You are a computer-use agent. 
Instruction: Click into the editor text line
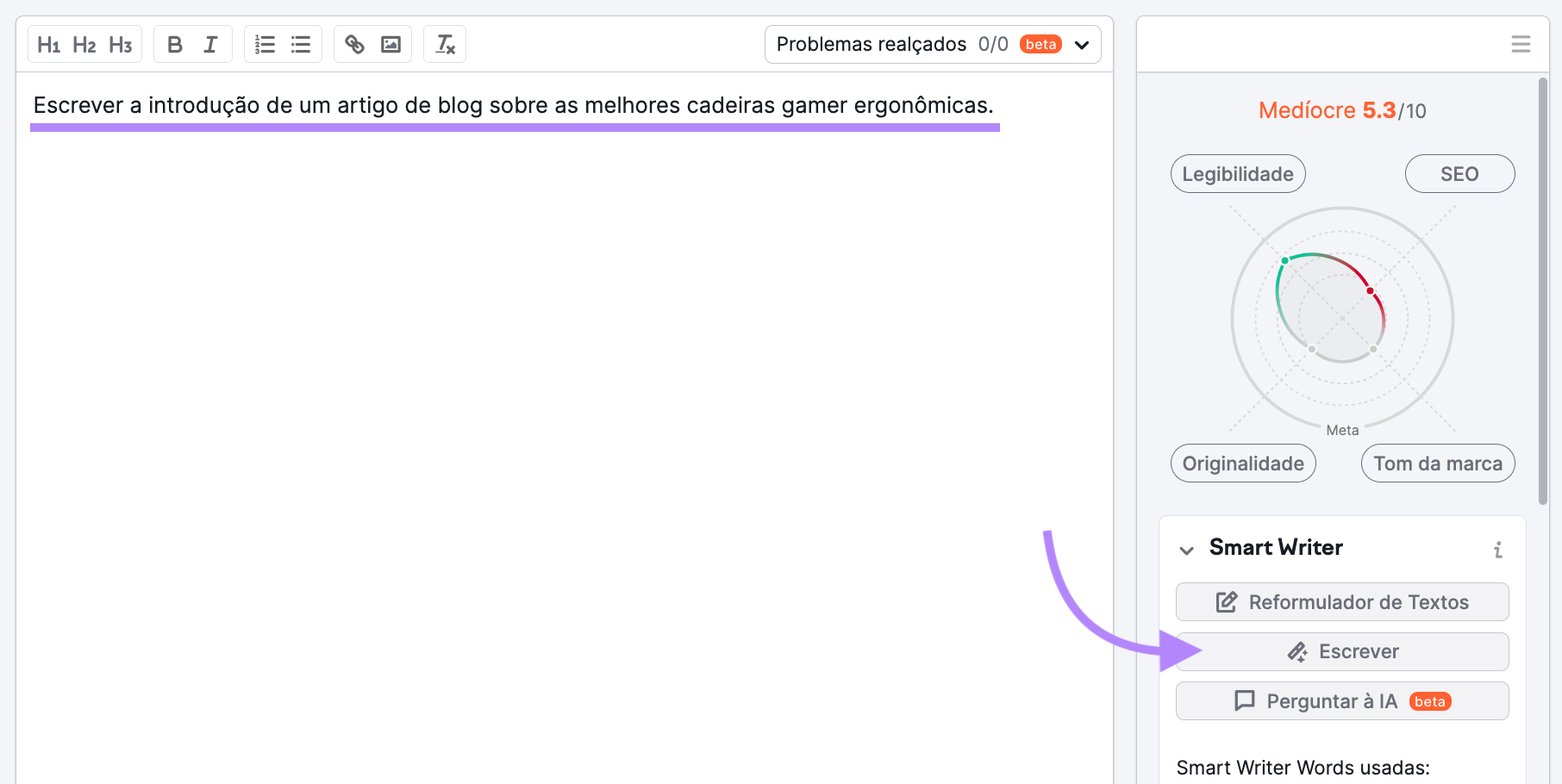(514, 105)
